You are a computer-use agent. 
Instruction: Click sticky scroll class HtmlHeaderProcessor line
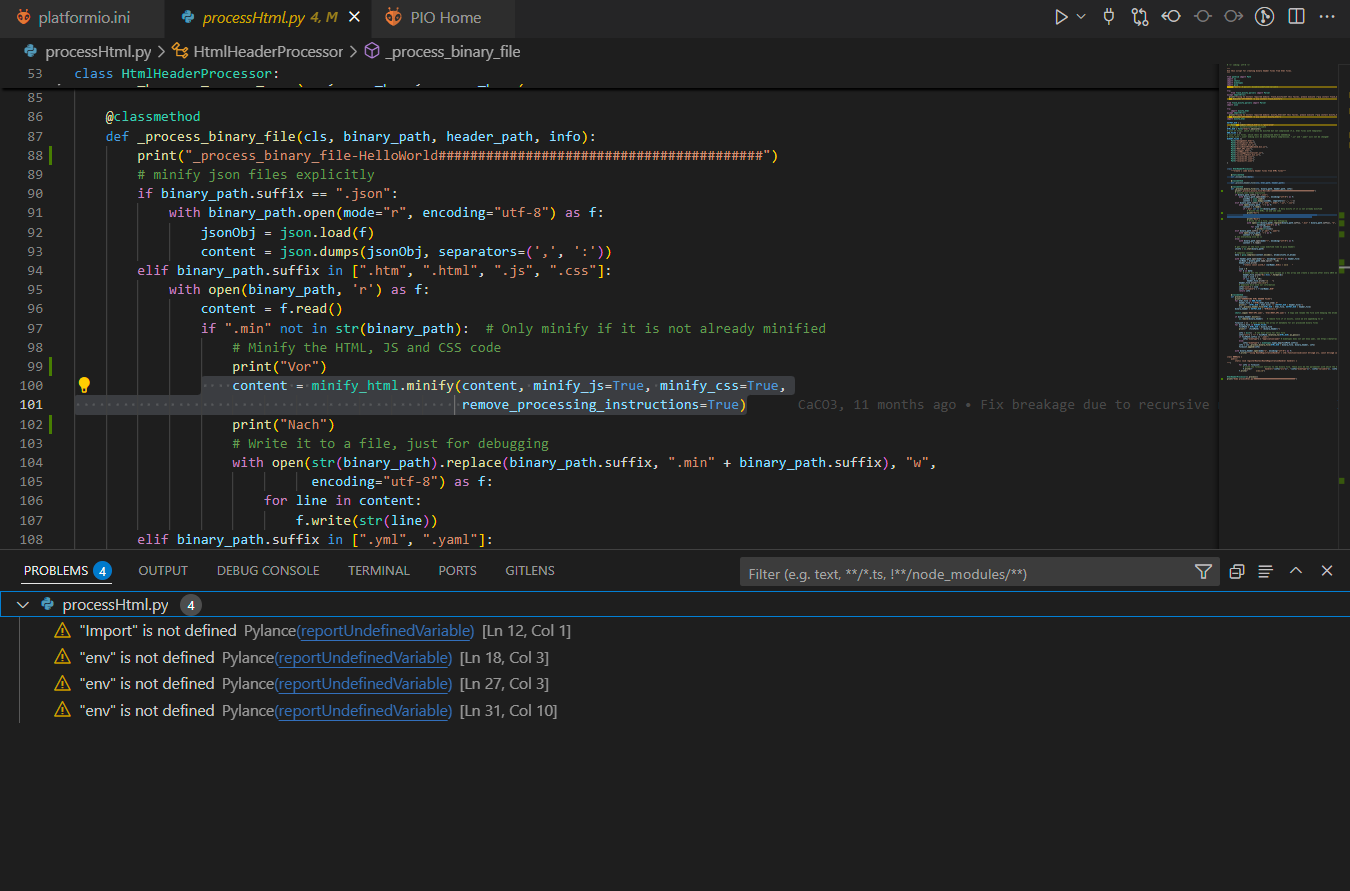(x=176, y=74)
